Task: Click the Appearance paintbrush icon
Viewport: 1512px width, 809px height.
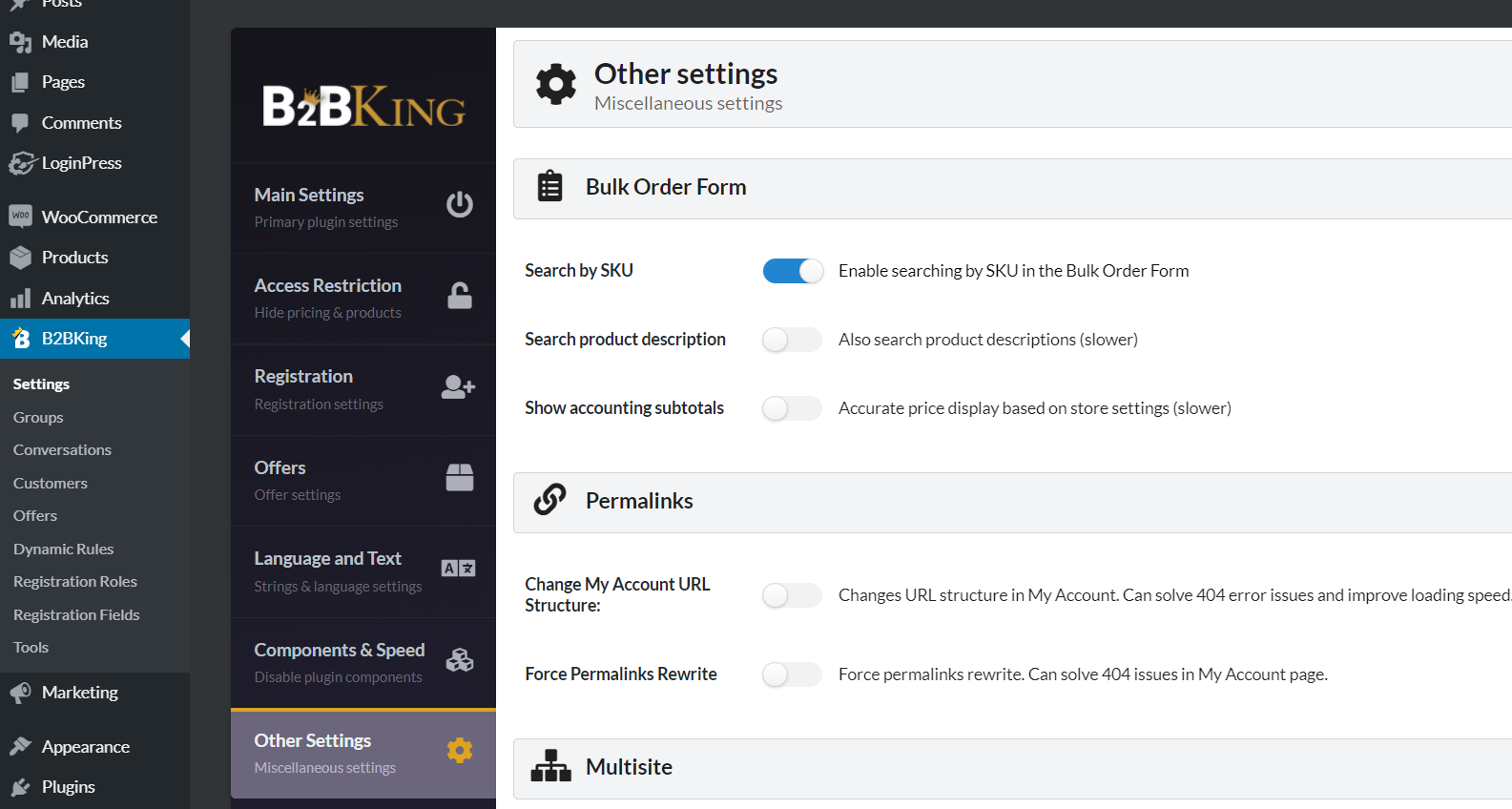Action: point(20,746)
